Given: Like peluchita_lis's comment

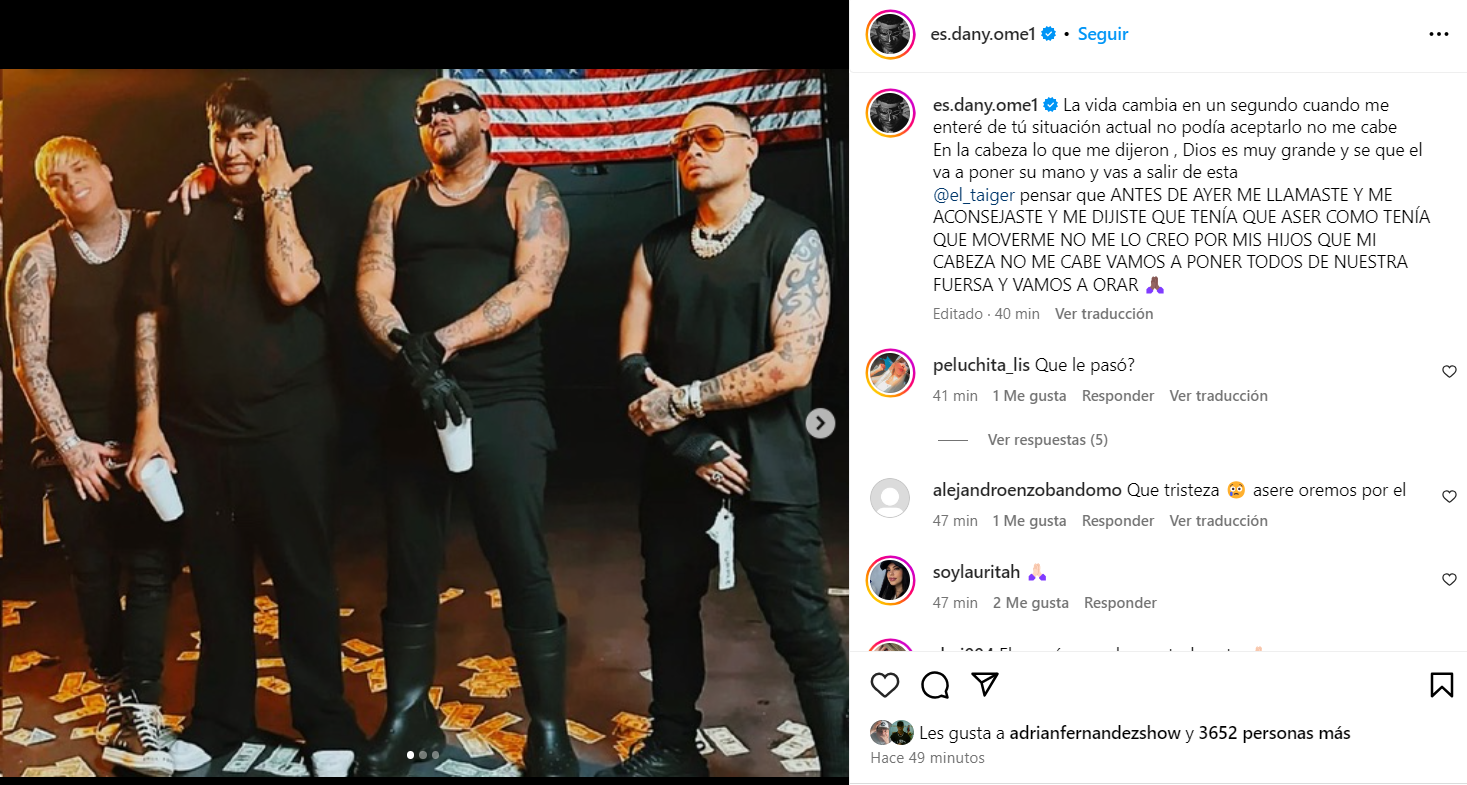Looking at the screenshot, I should coord(1449,372).
